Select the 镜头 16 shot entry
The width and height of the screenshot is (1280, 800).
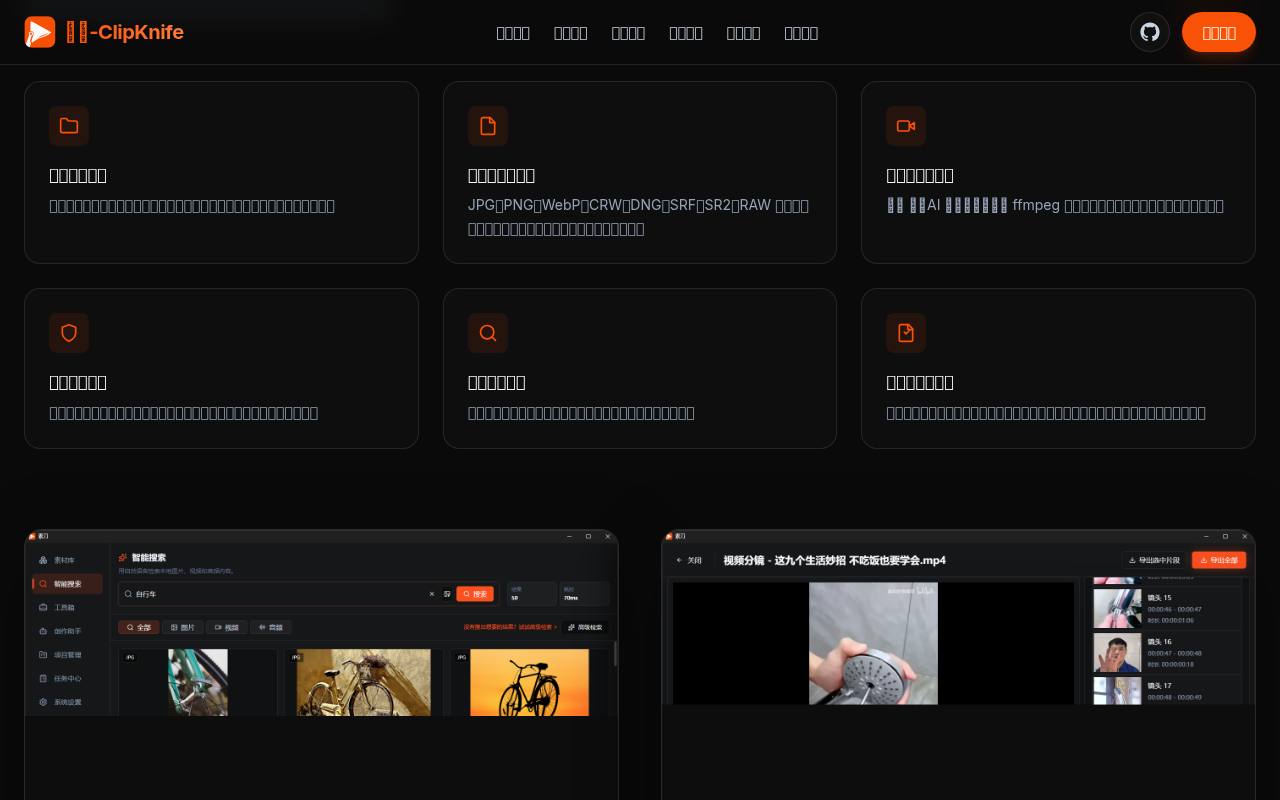[x=1167, y=652]
